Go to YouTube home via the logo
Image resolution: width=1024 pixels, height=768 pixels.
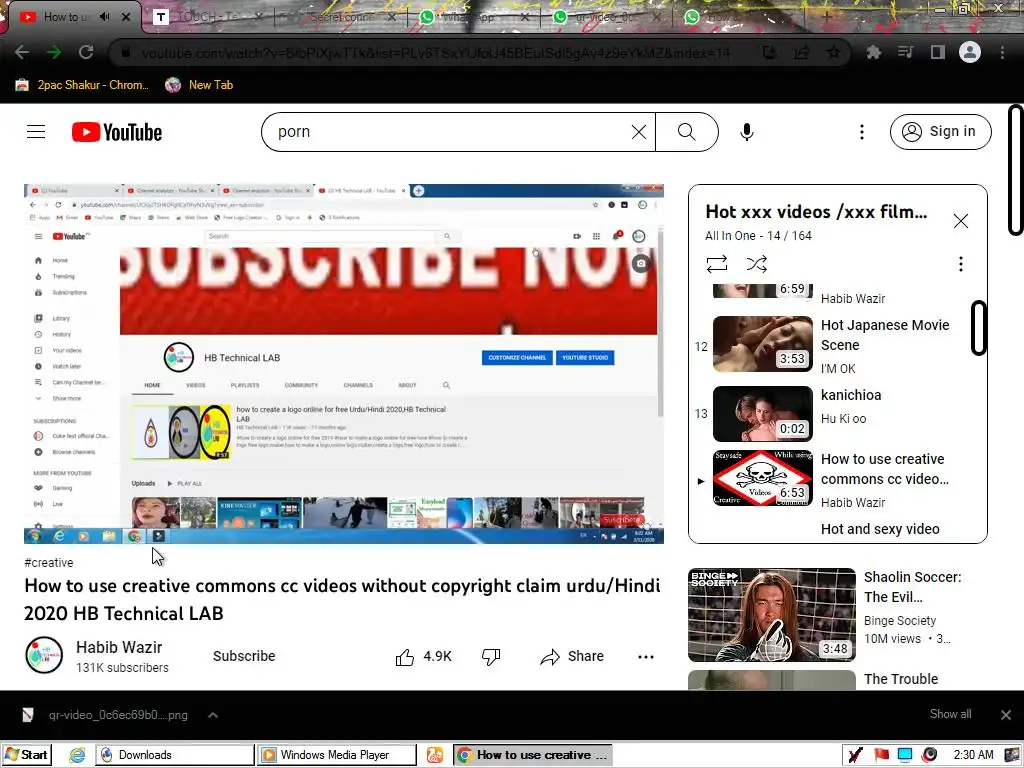coord(117,132)
